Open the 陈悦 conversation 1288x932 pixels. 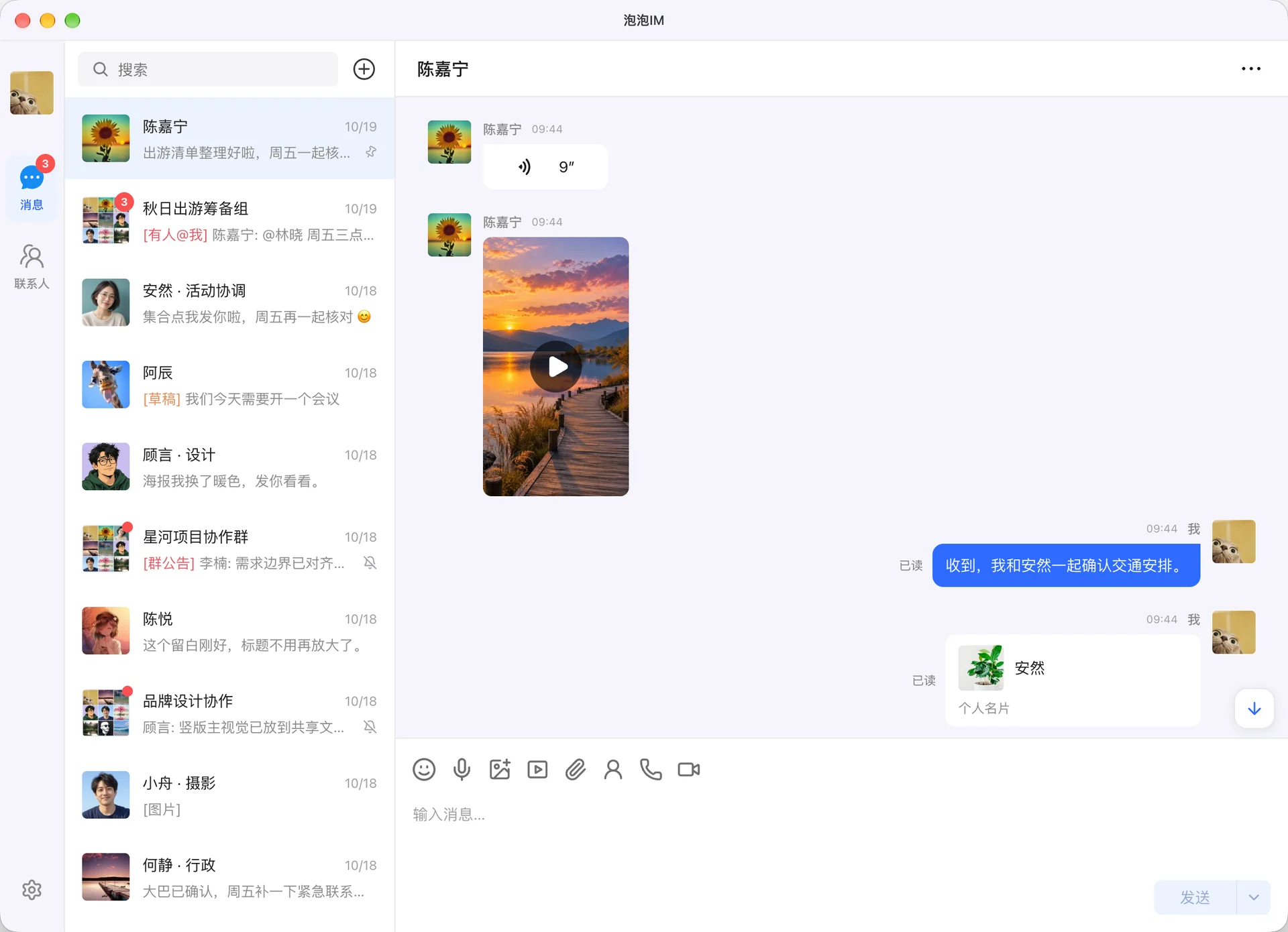coord(229,631)
